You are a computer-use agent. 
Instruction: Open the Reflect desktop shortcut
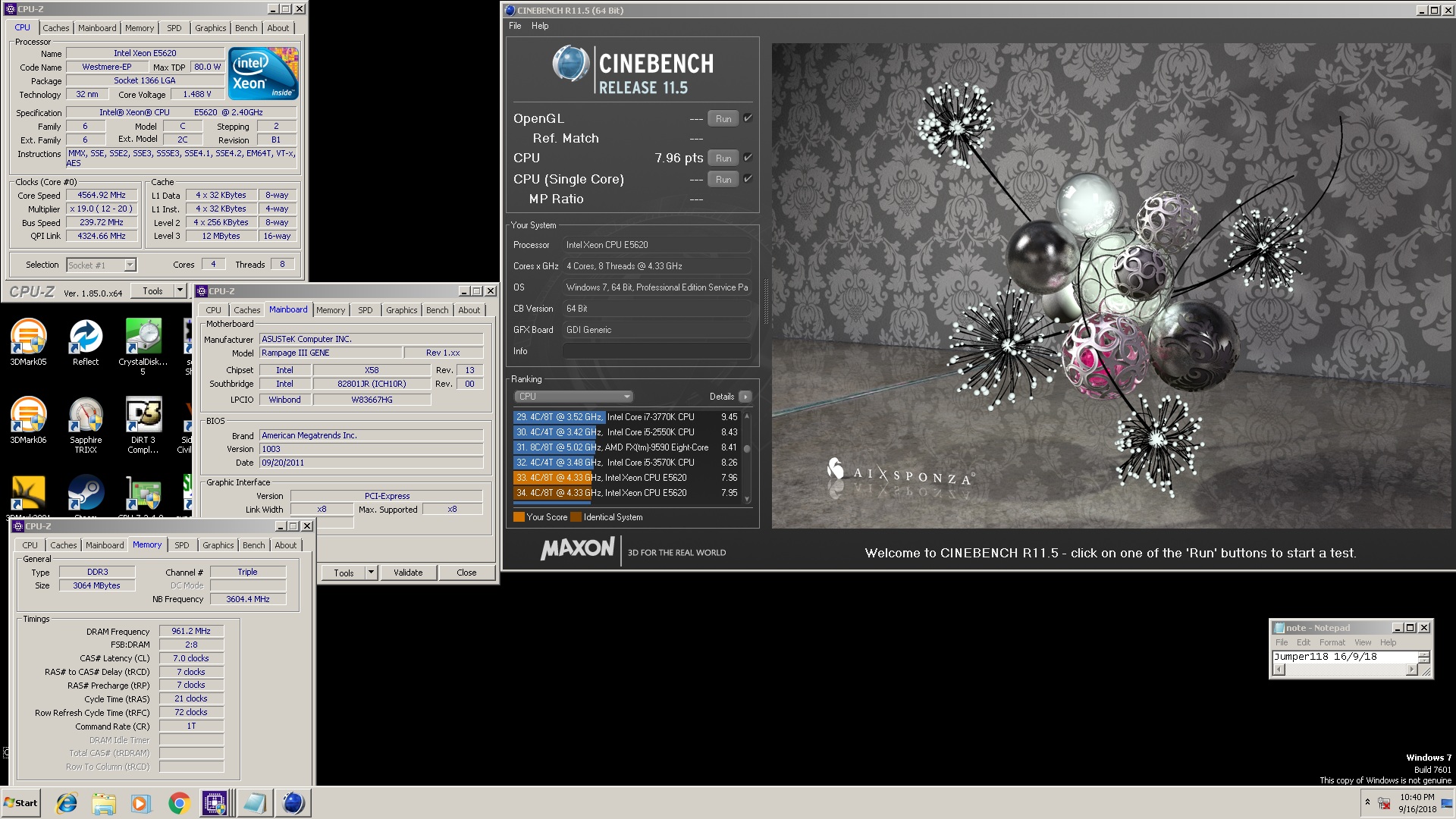pos(86,342)
